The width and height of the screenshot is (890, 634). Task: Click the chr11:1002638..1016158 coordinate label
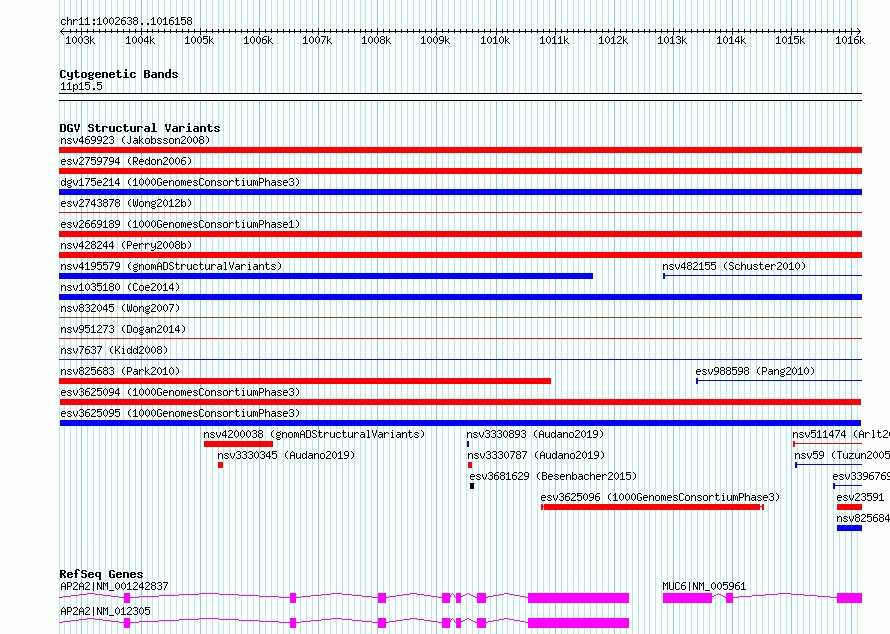(x=126, y=21)
